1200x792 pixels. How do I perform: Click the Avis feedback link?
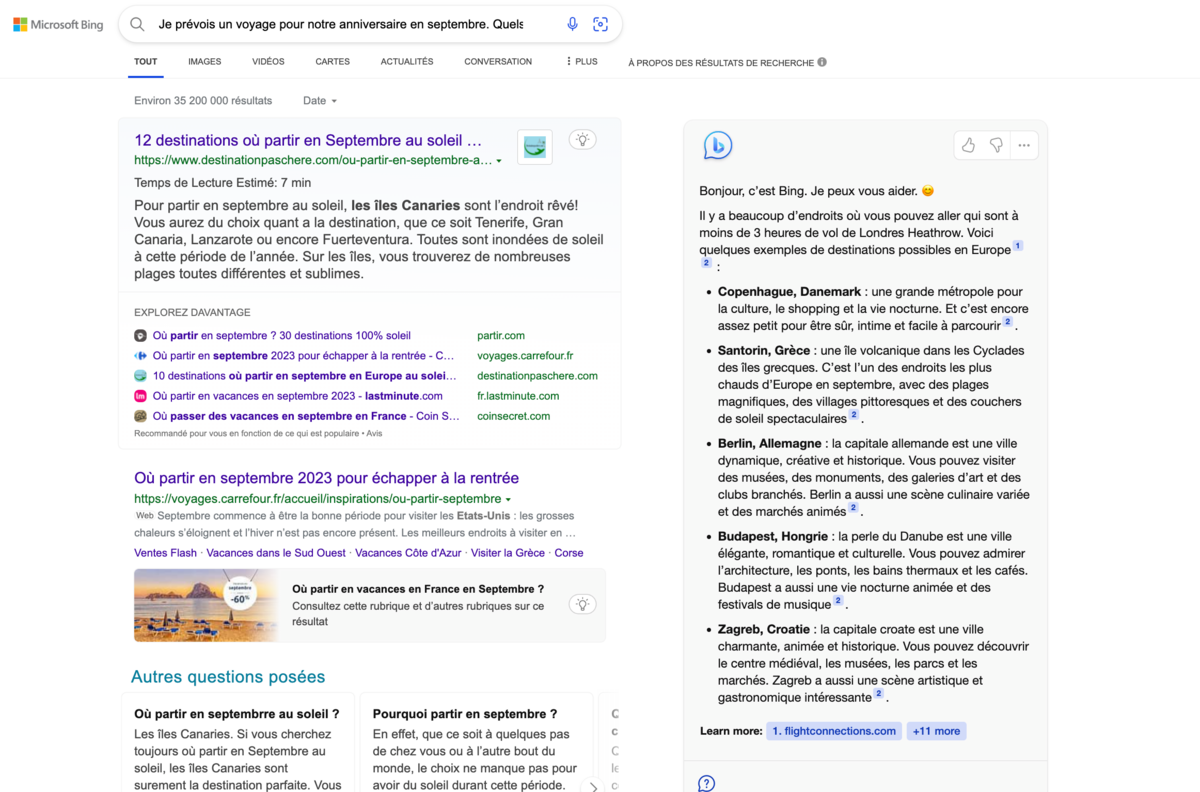(x=374, y=434)
